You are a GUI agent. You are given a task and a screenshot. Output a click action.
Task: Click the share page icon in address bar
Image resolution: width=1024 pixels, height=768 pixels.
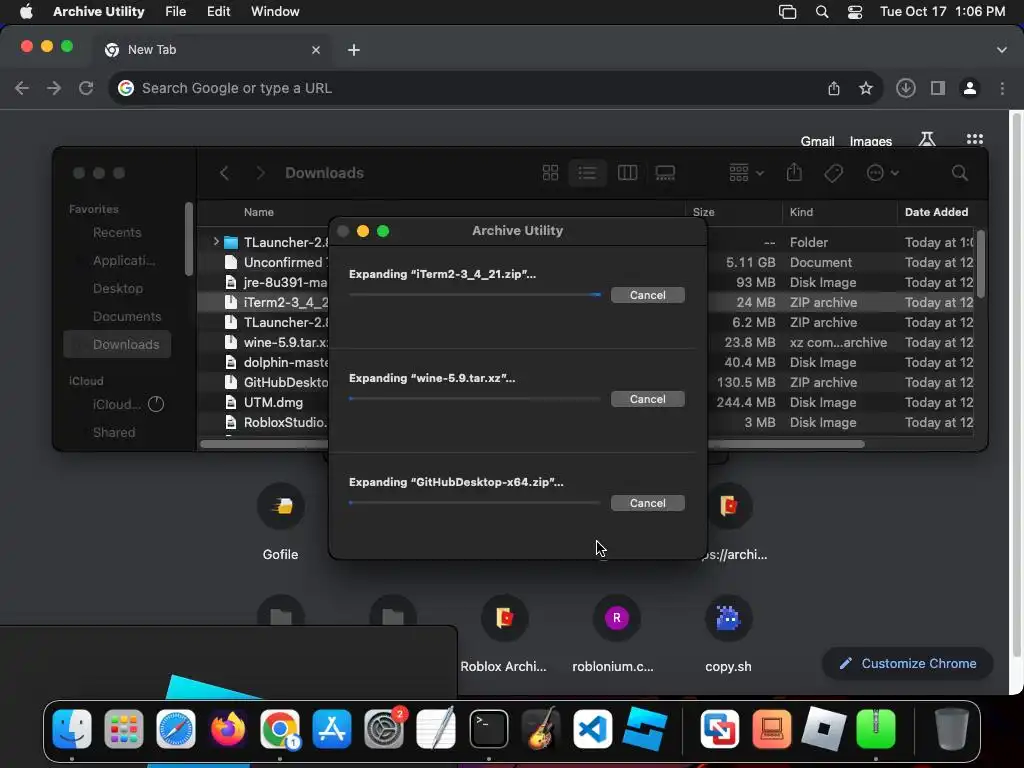833,88
